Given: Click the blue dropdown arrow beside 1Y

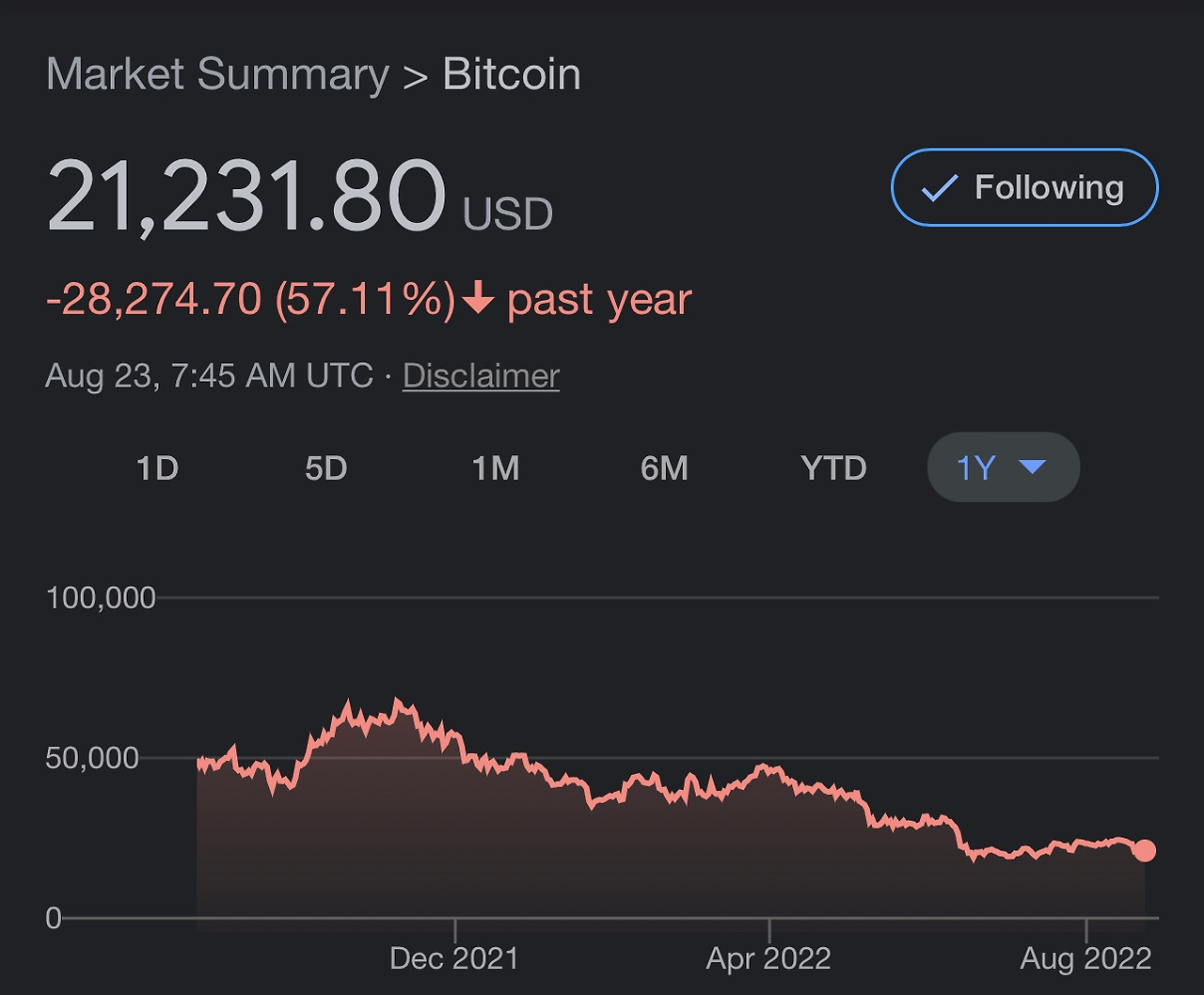Looking at the screenshot, I should (1032, 466).
